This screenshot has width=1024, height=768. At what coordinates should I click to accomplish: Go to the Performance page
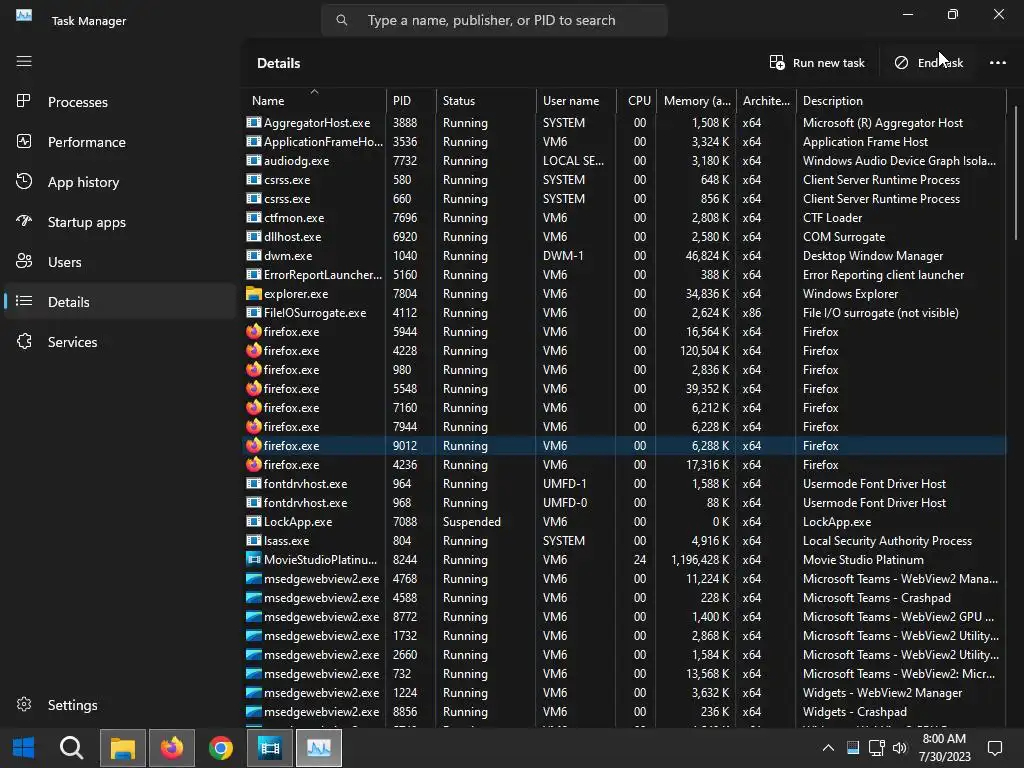click(x=120, y=142)
